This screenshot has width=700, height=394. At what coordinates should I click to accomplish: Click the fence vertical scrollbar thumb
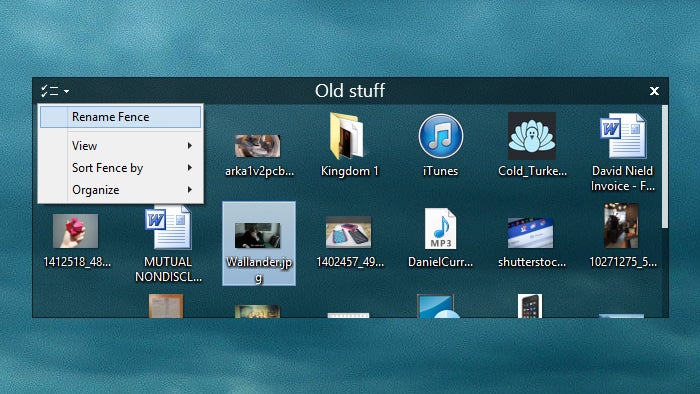(665, 167)
